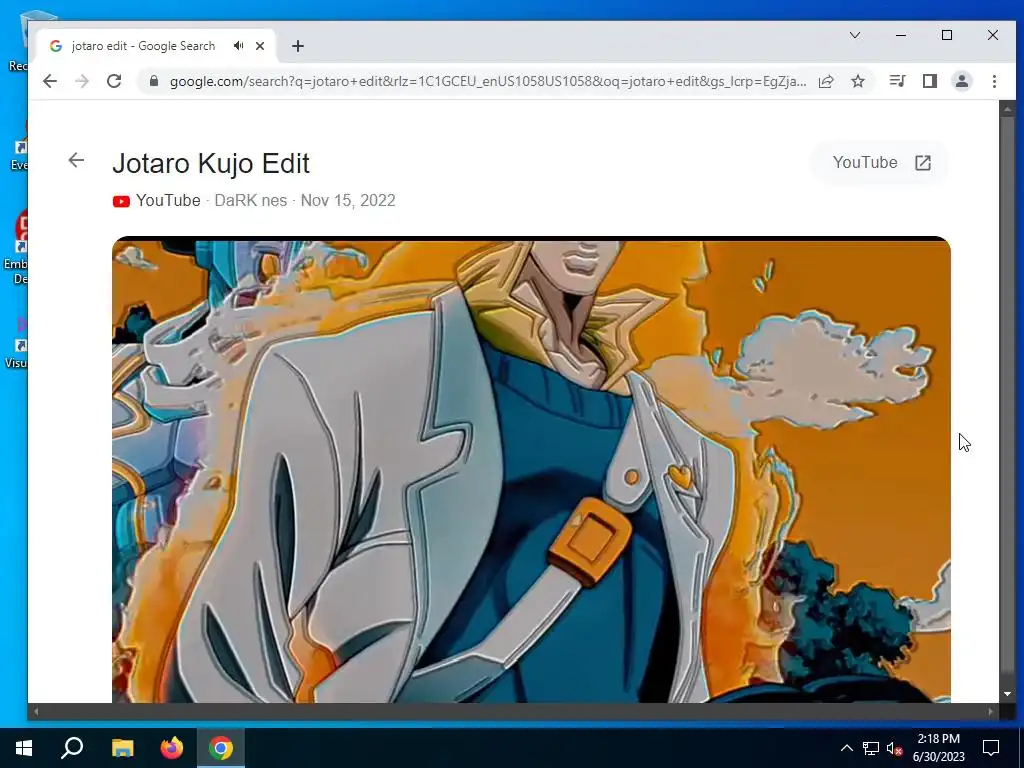This screenshot has height=768, width=1024.
Task: Click the Jotaro Kujo Edit title
Action: pos(211,163)
